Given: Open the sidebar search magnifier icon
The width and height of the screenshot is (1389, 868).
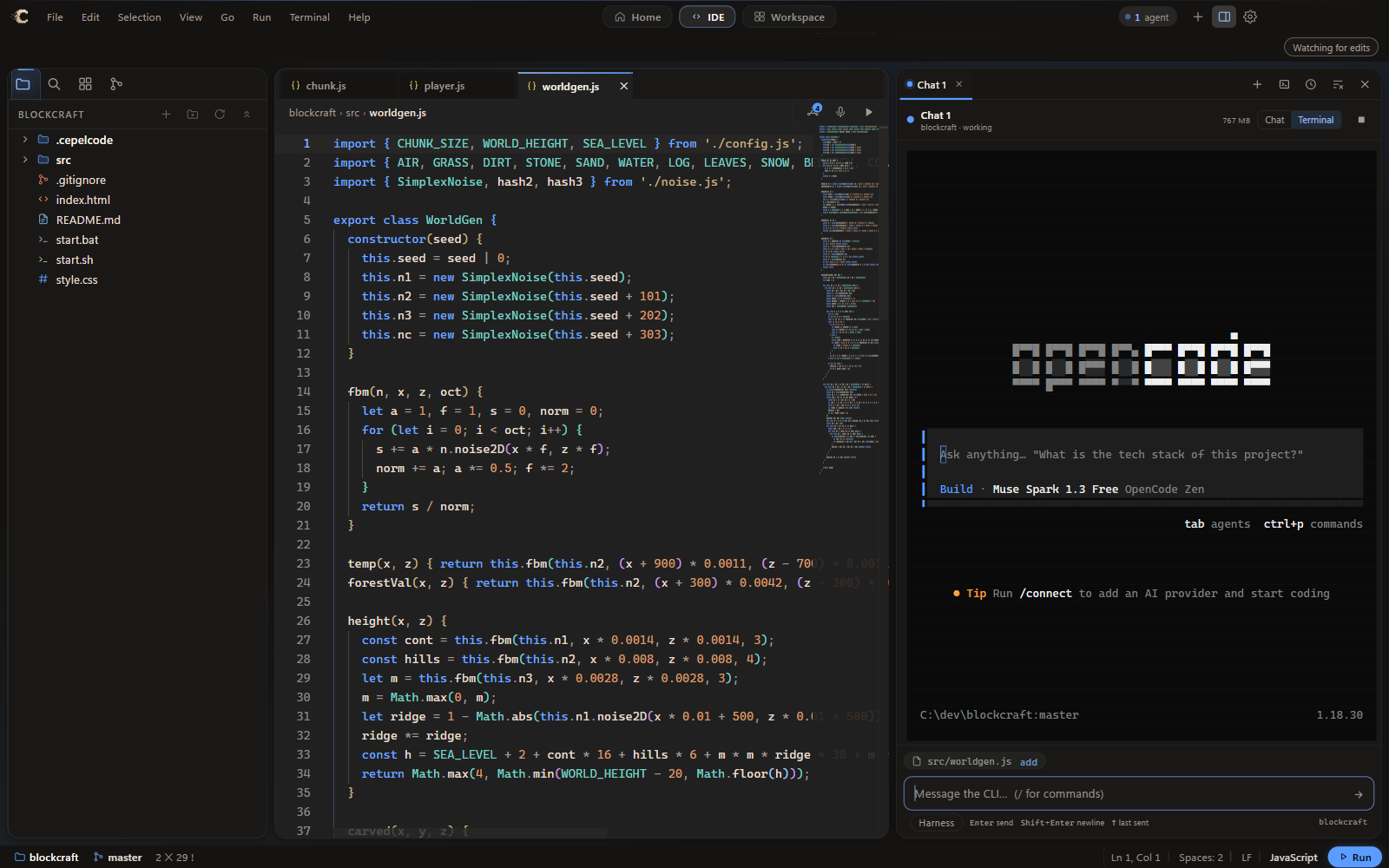Looking at the screenshot, I should tap(54, 84).
